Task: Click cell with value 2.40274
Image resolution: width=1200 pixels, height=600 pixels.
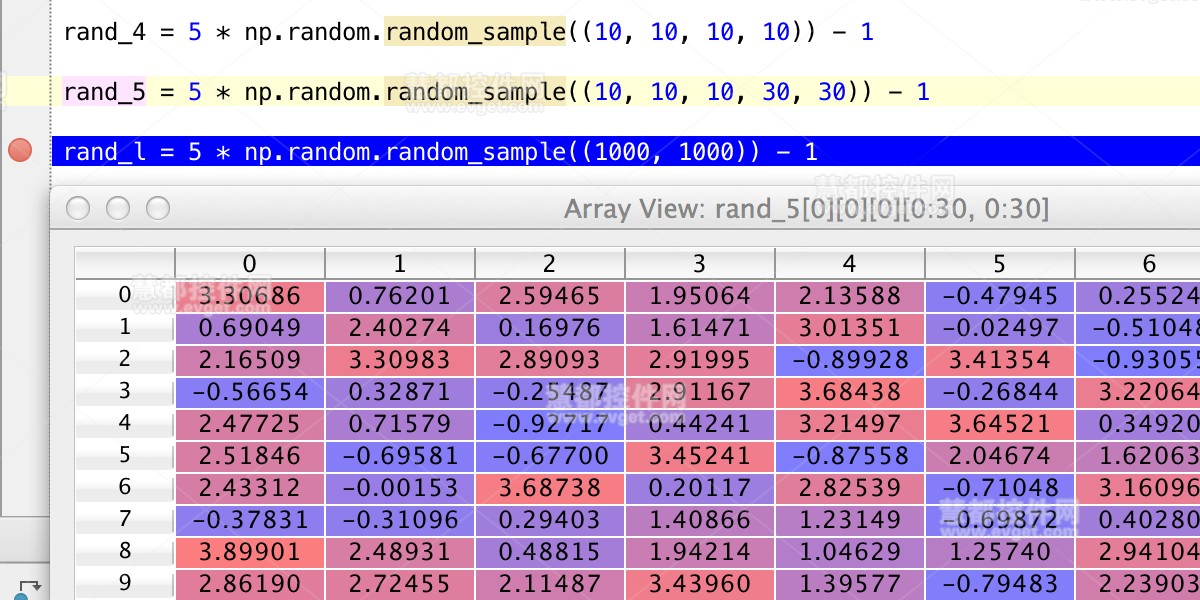Action: click(x=400, y=328)
